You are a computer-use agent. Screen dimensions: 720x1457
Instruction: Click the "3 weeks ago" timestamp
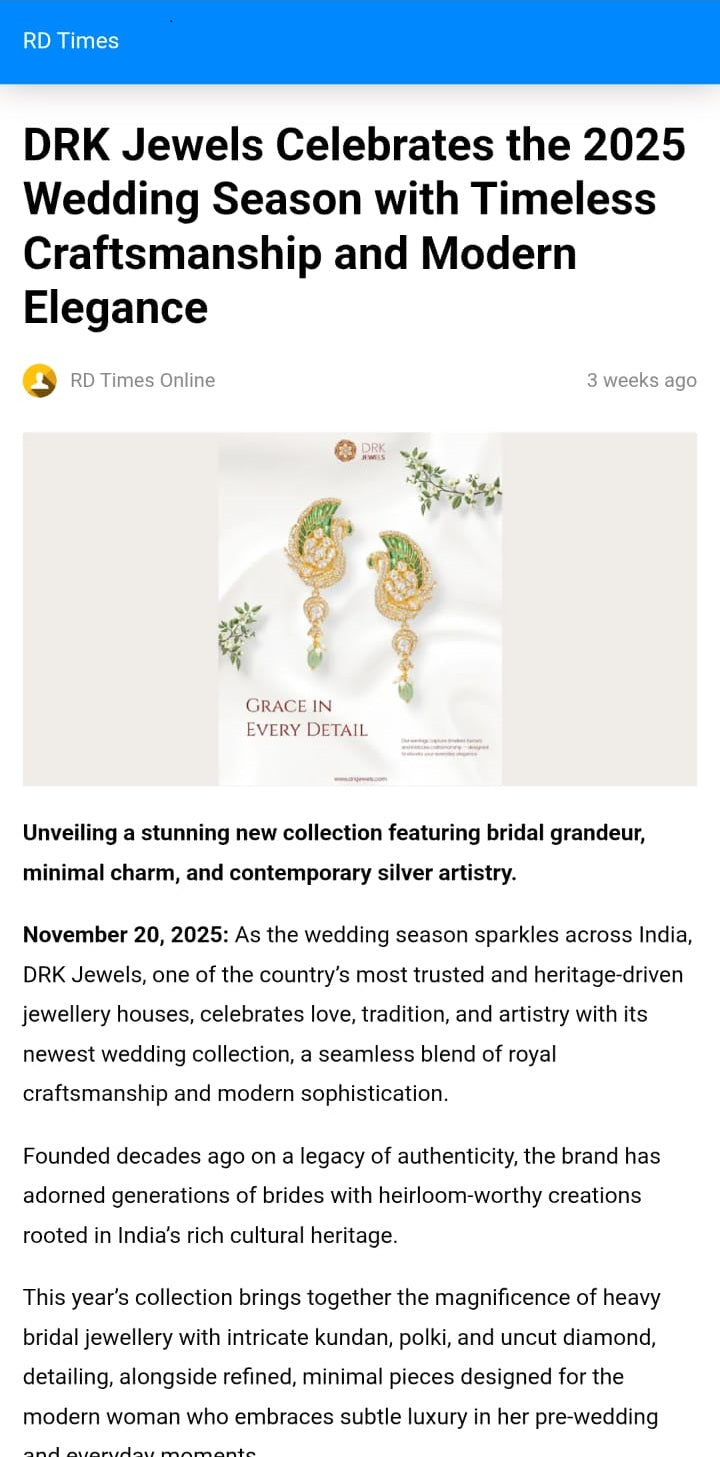[x=641, y=381]
